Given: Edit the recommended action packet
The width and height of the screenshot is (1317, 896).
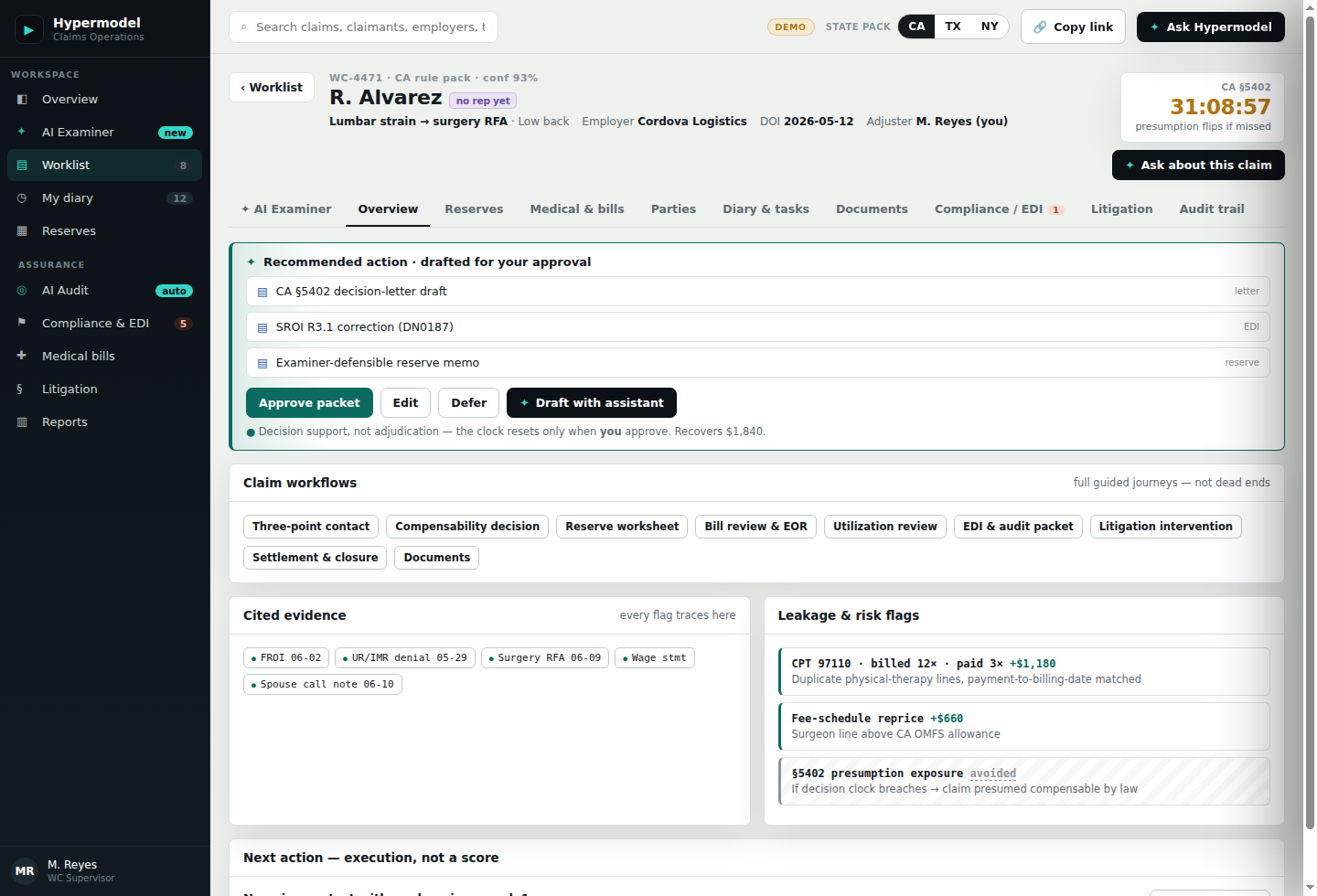Looking at the screenshot, I should (405, 403).
